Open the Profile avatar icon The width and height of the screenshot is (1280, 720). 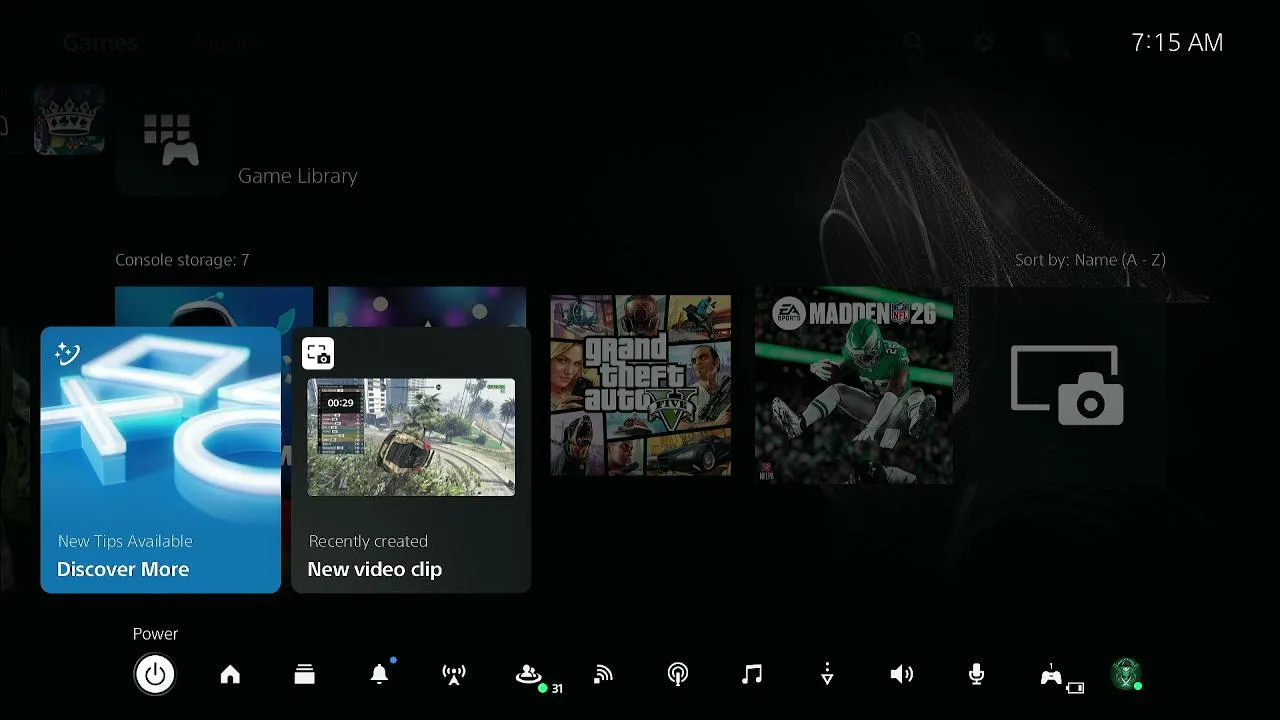point(1127,674)
